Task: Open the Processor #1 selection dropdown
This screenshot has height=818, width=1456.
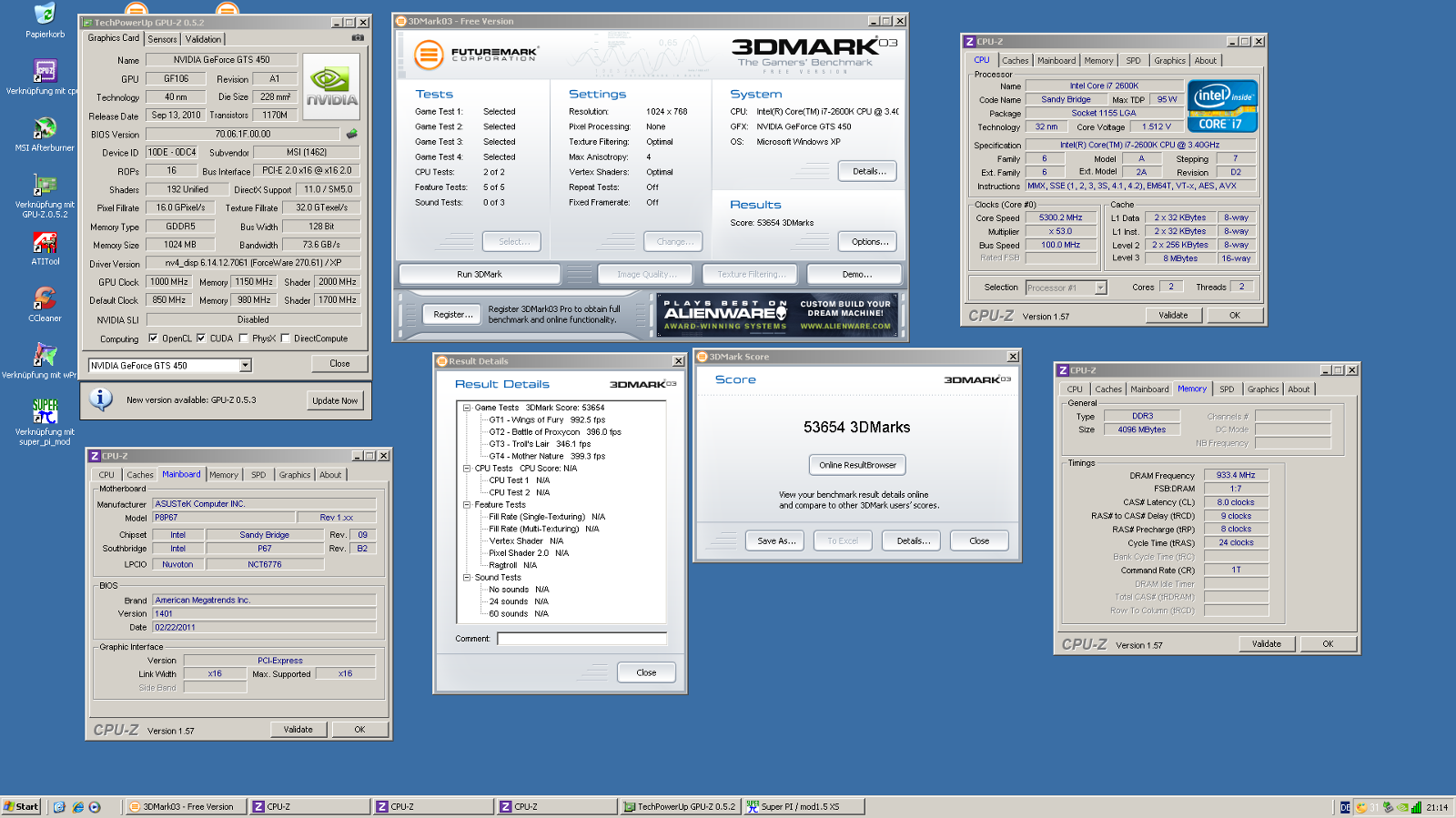Action: (x=1100, y=288)
